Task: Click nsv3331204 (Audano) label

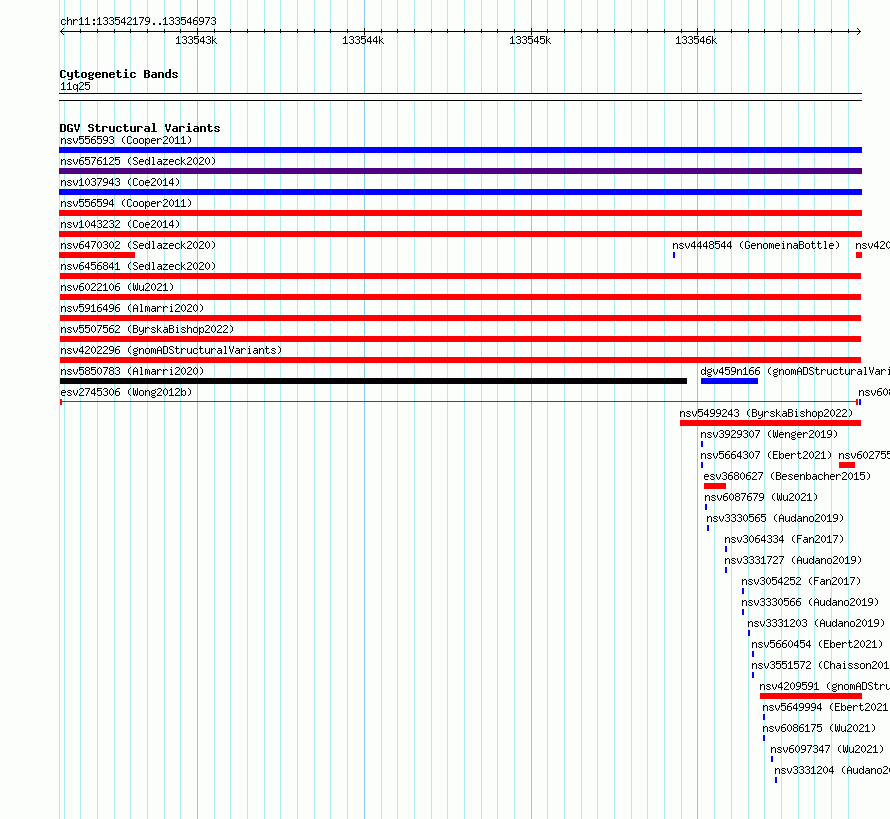Action: 832,770
